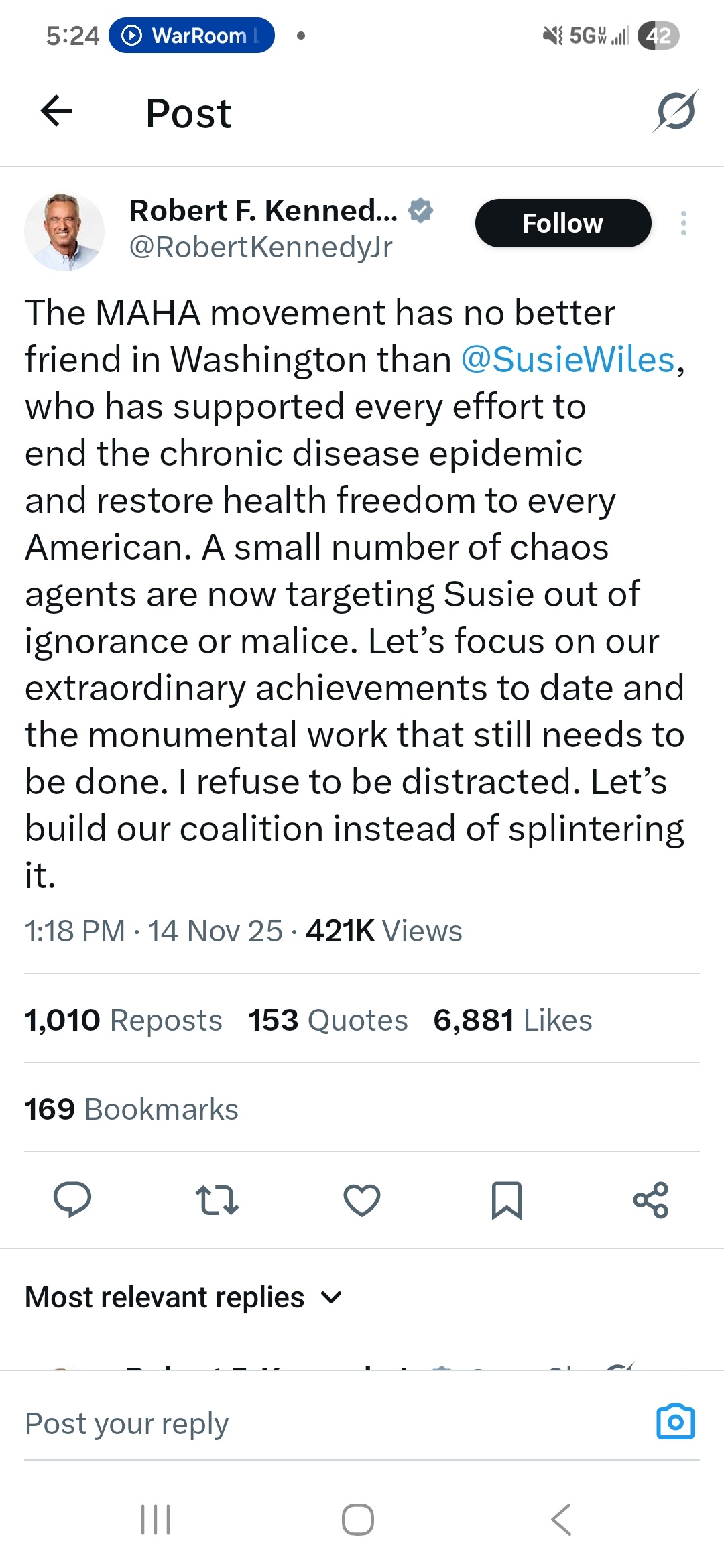Viewport: 724px width, 1568px height.
Task: Like the post with heart icon
Action: tap(362, 1199)
